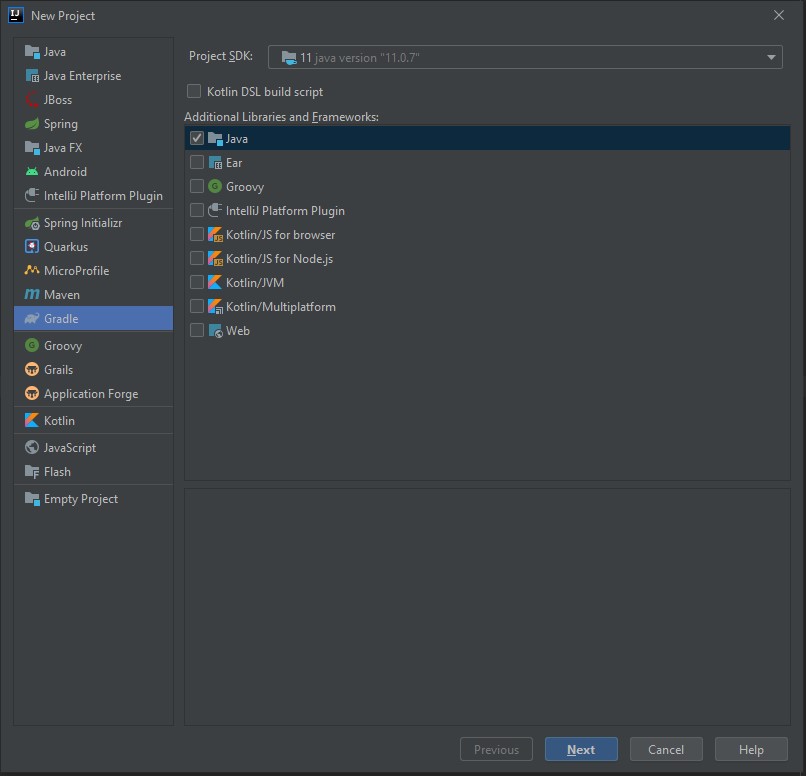Tick the Kotlin/JVM checkbox
806x776 pixels.
(x=197, y=282)
